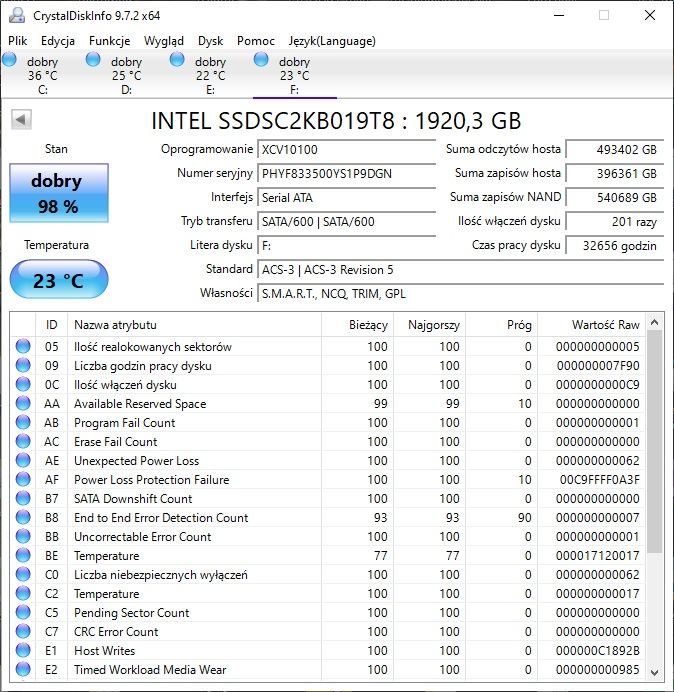The width and height of the screenshot is (674, 692).
Task: Click status icon for Timed Workload Media Wear
Action: pyautogui.click(x=23, y=669)
